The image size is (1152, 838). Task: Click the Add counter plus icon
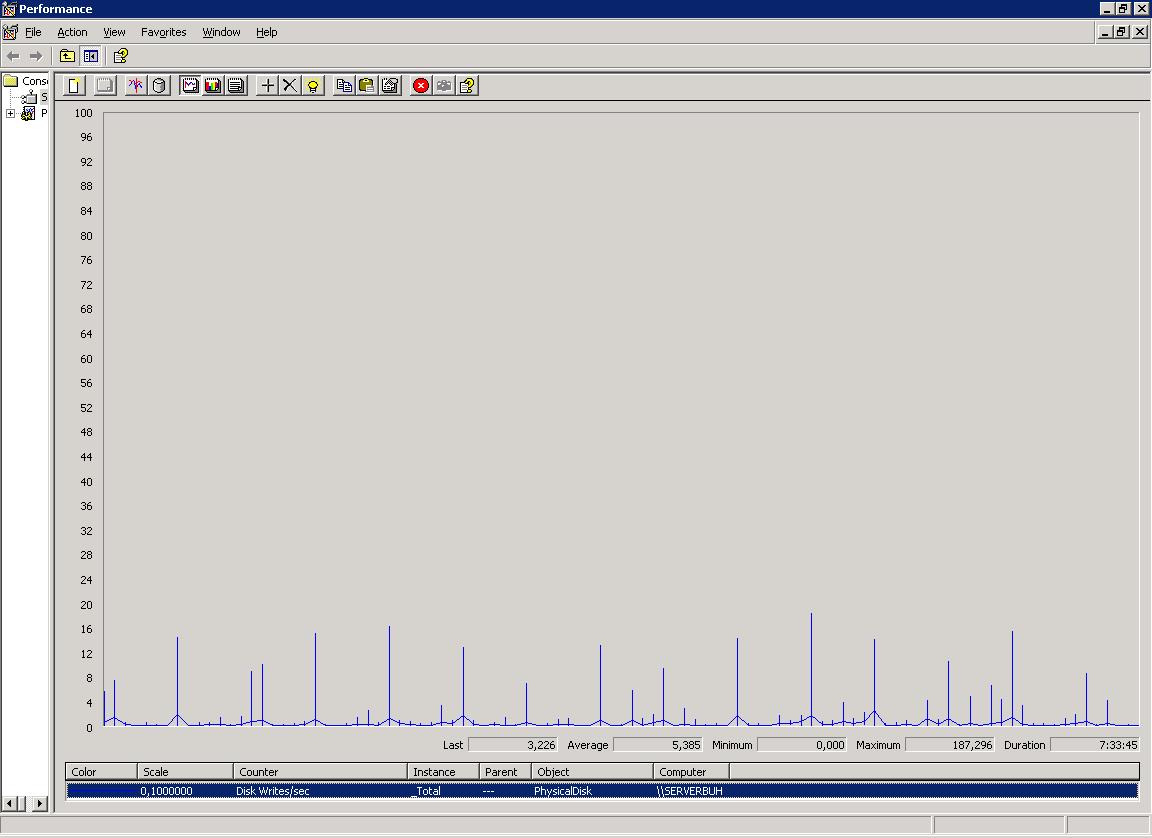(x=267, y=86)
